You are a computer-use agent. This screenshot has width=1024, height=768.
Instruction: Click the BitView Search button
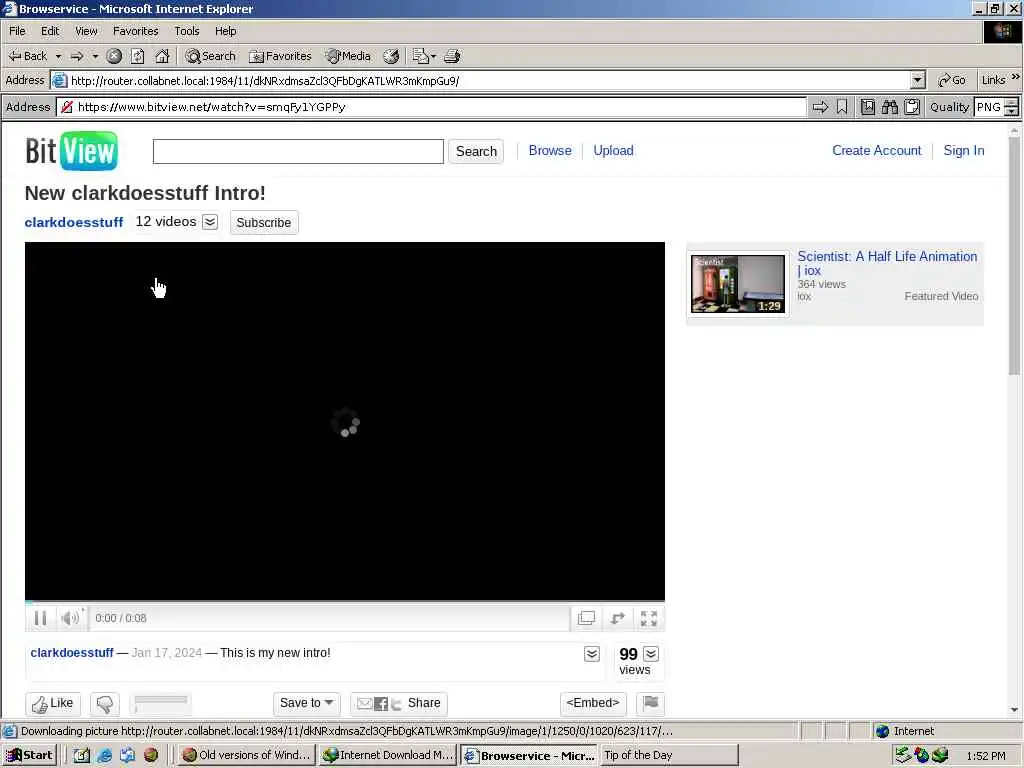point(476,152)
